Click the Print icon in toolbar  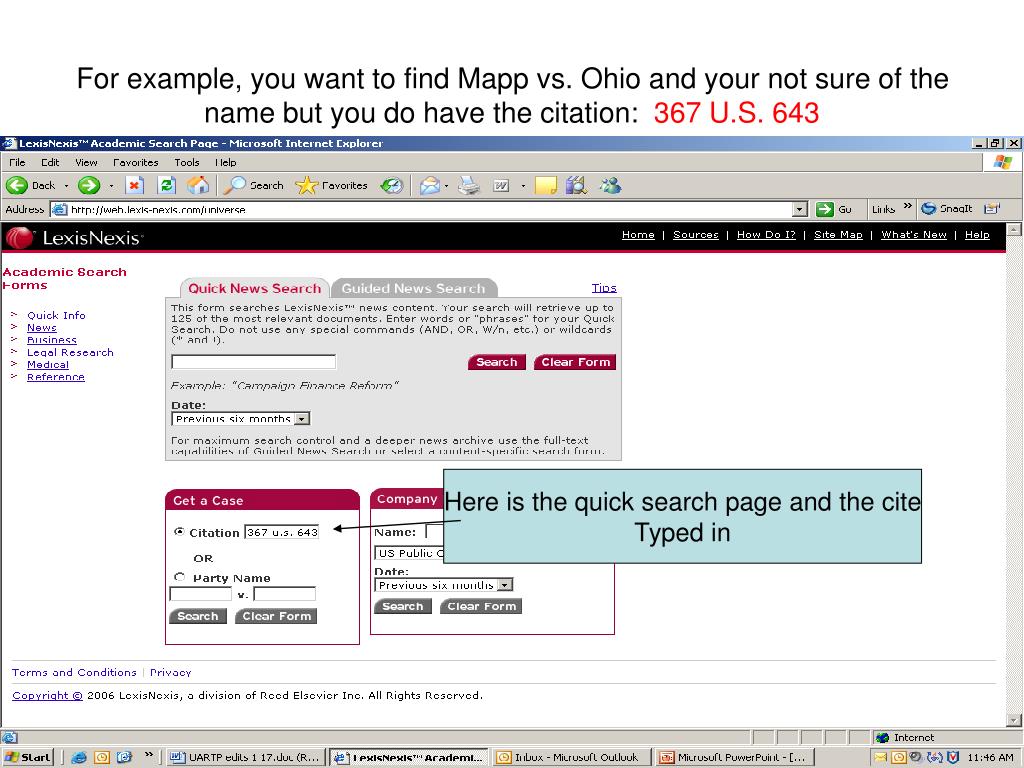pyautogui.click(x=468, y=185)
